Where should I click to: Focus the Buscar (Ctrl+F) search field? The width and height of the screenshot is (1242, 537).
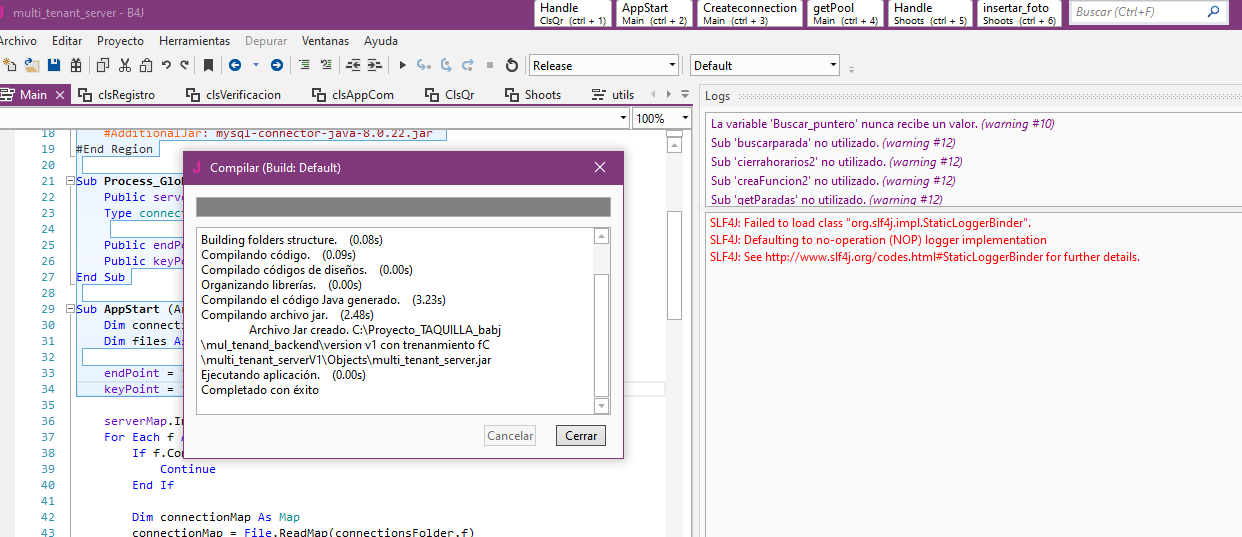point(1148,12)
